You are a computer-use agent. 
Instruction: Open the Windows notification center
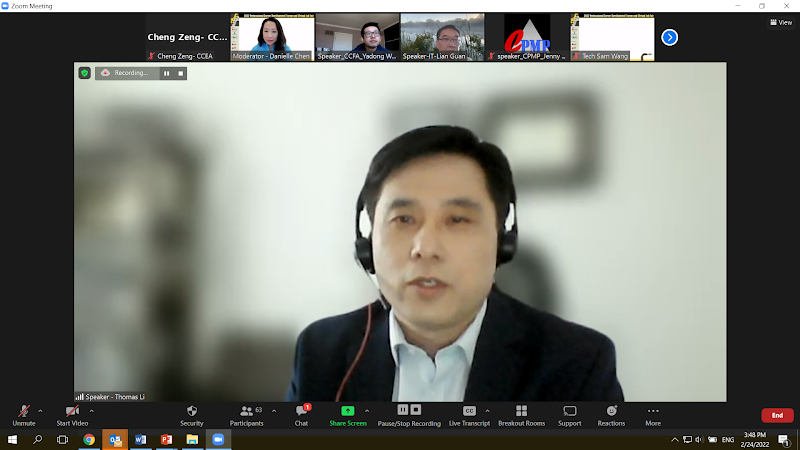point(784,439)
